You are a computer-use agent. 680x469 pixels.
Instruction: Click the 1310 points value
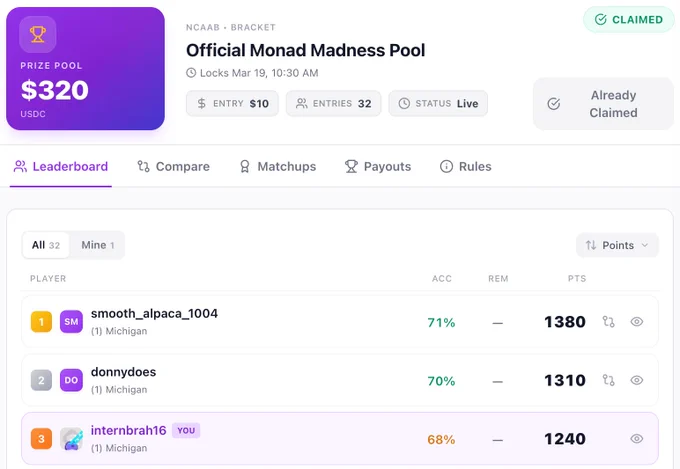(x=565, y=380)
